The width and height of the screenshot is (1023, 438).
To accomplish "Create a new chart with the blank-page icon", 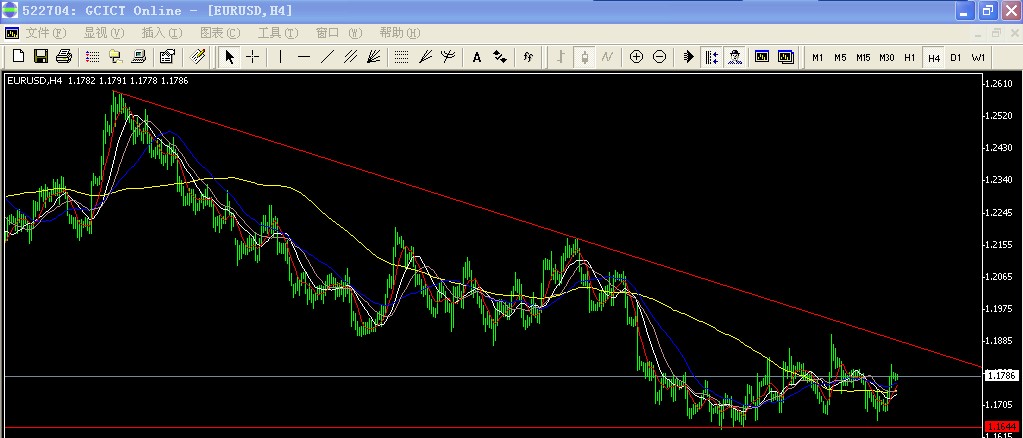I will 18,57.
